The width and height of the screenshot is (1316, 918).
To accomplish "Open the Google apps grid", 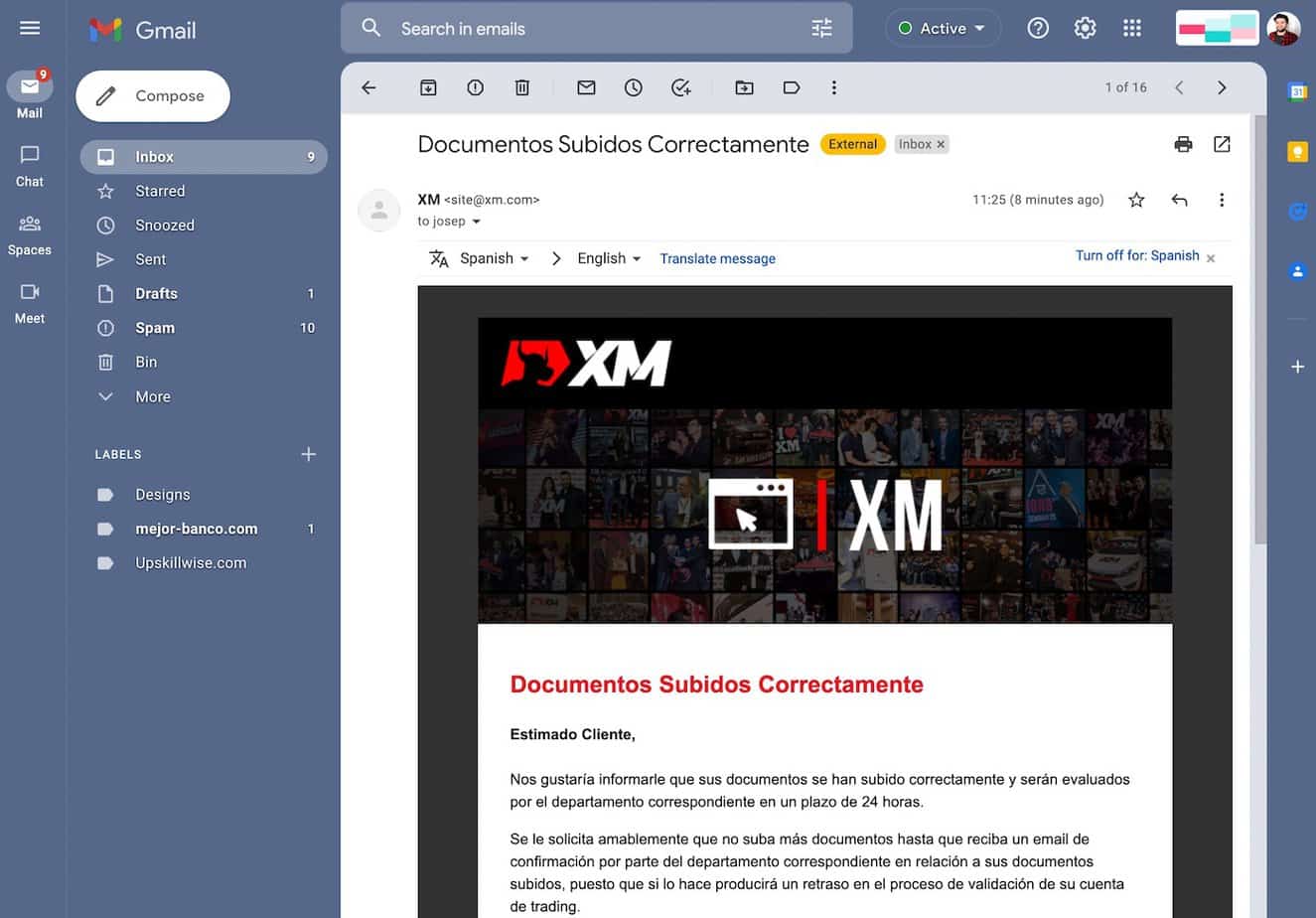I will (x=1131, y=28).
